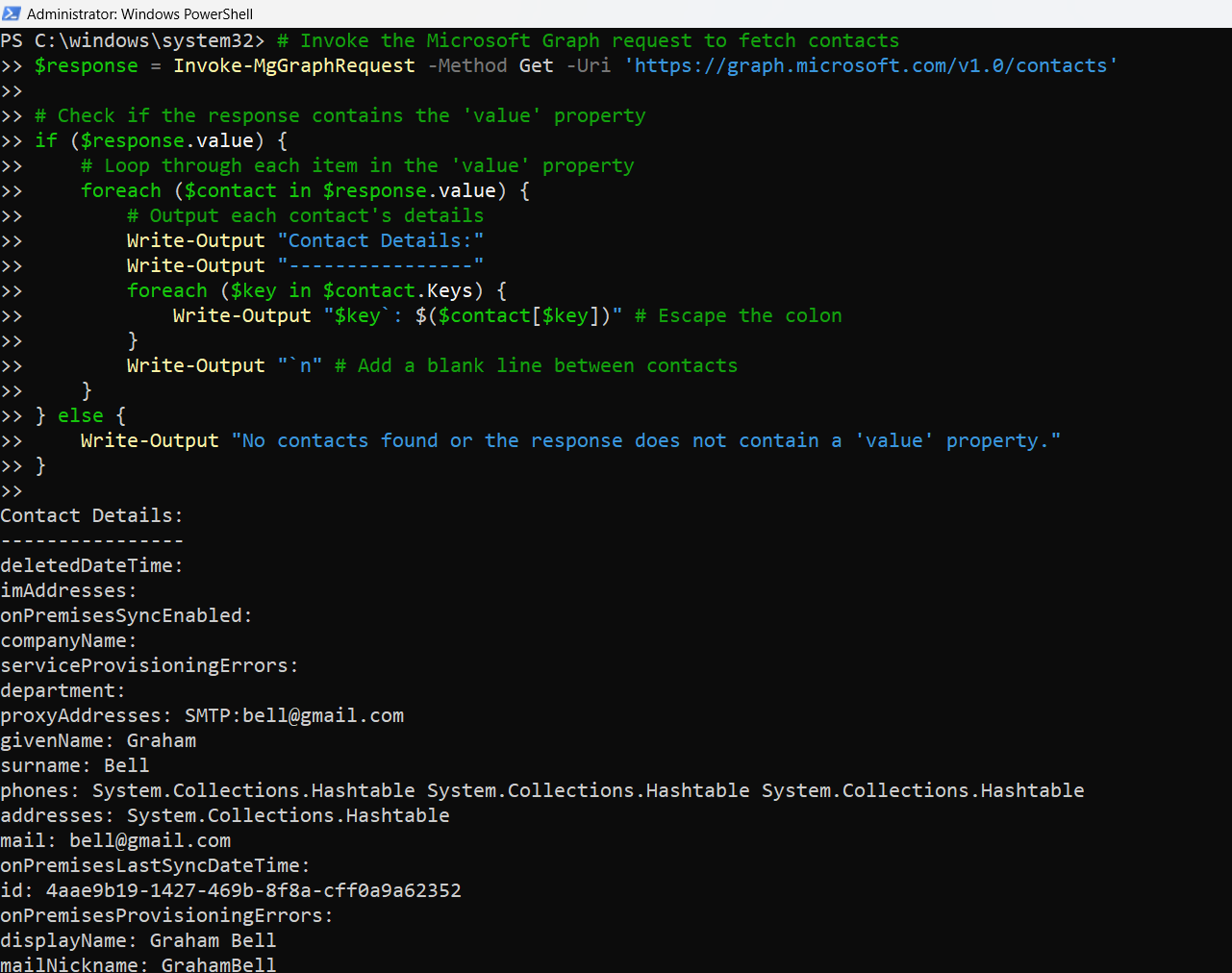Viewport: 1232px width, 973px height.
Task: Click the 'No contacts found' message string
Action: 646,440
